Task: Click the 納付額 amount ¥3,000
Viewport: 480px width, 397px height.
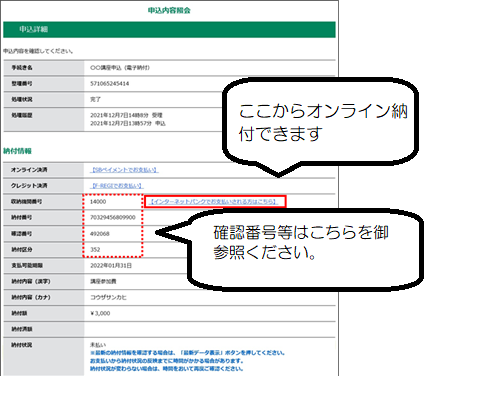Action: (100, 313)
